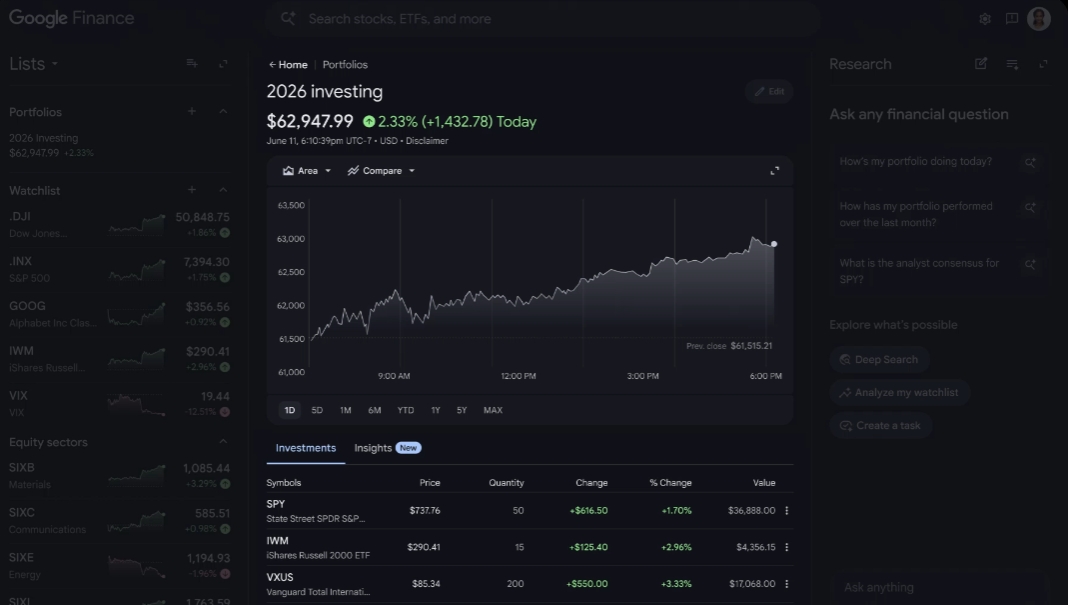Screen dimensions: 1068x605
Task: Click the Edit portfolio button
Action: click(769, 91)
